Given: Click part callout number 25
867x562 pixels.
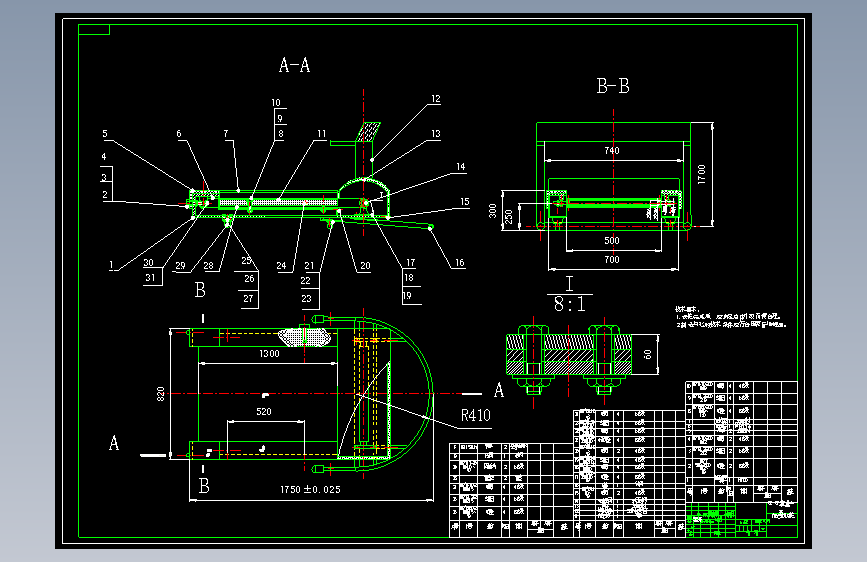Looking at the screenshot, I should (x=246, y=261).
